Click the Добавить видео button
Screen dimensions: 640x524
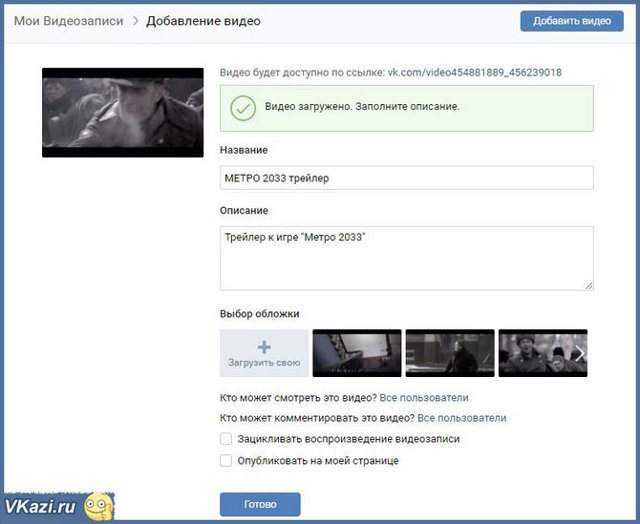572,21
